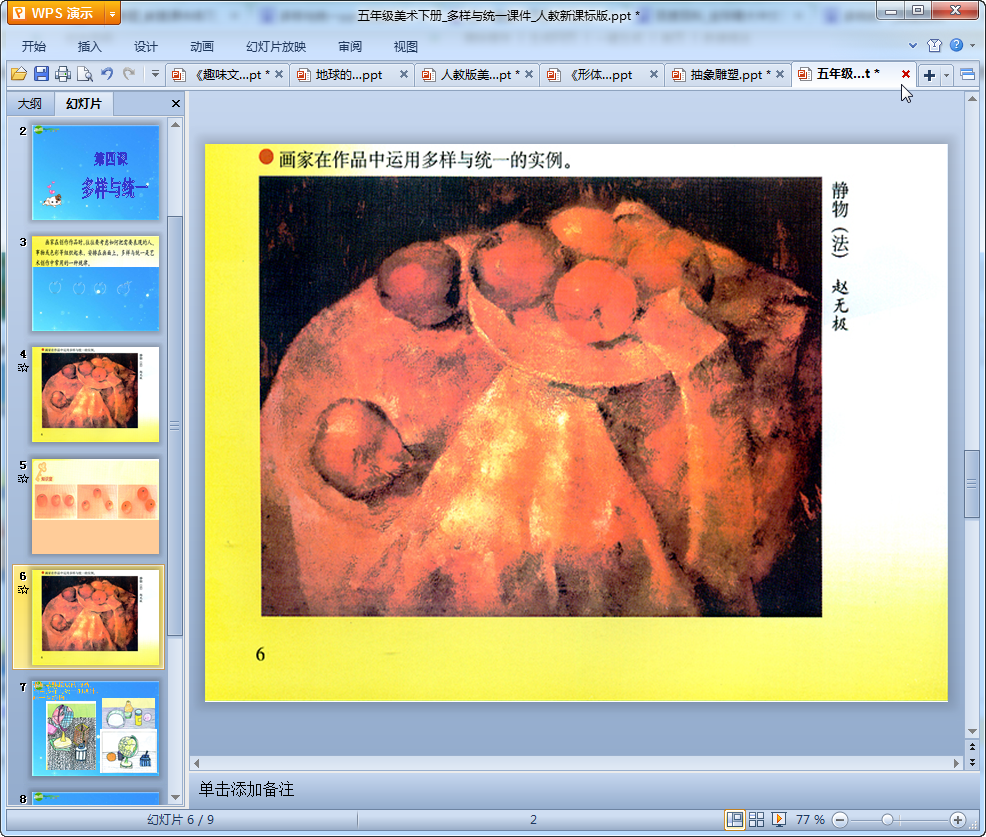
Task: Close the slide thumbnail pane
Action: pos(176,104)
